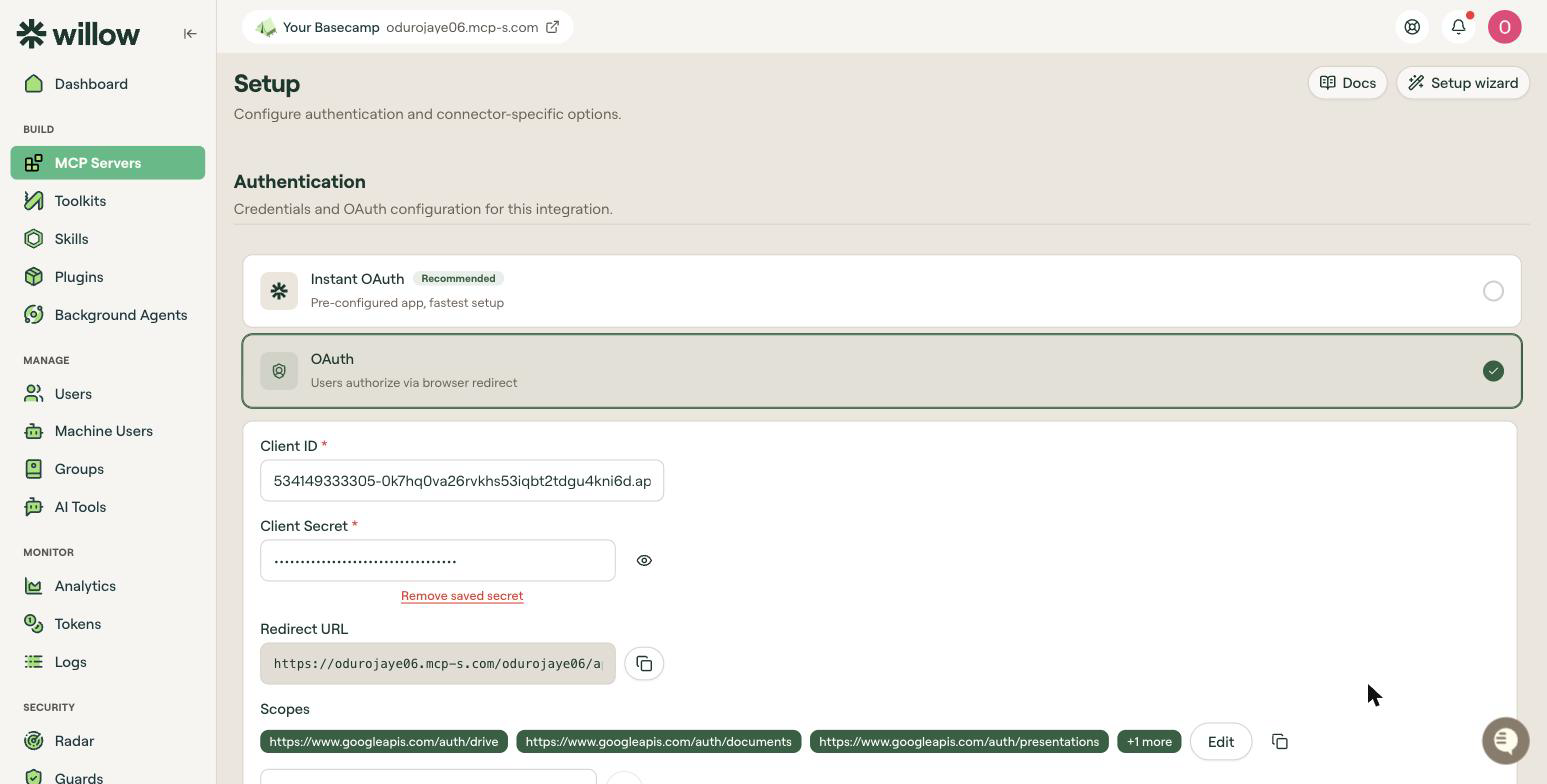Focus the Client ID field

[462, 481]
